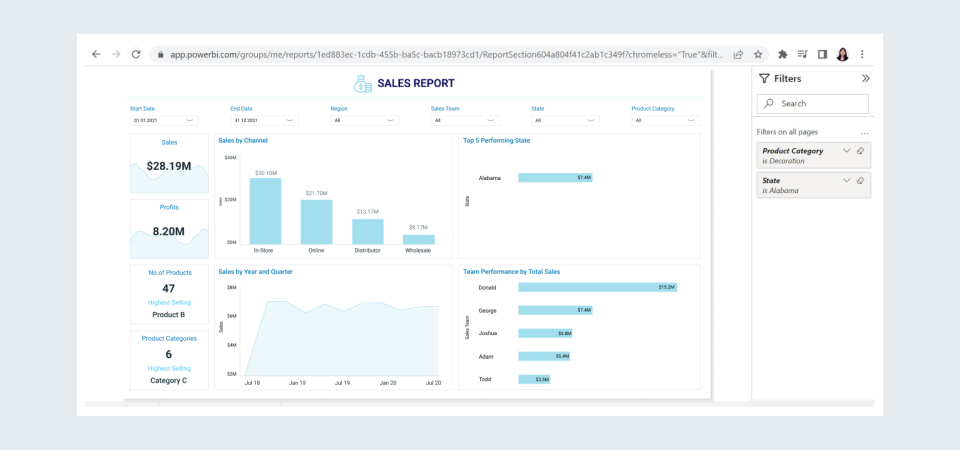Click the lock icon in address bar
Screen dimensions: 960x450
pos(161,54)
